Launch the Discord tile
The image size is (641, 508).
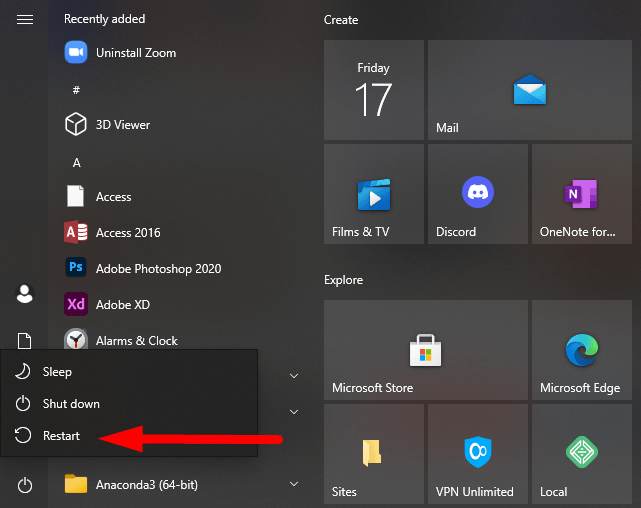pyautogui.click(x=477, y=194)
